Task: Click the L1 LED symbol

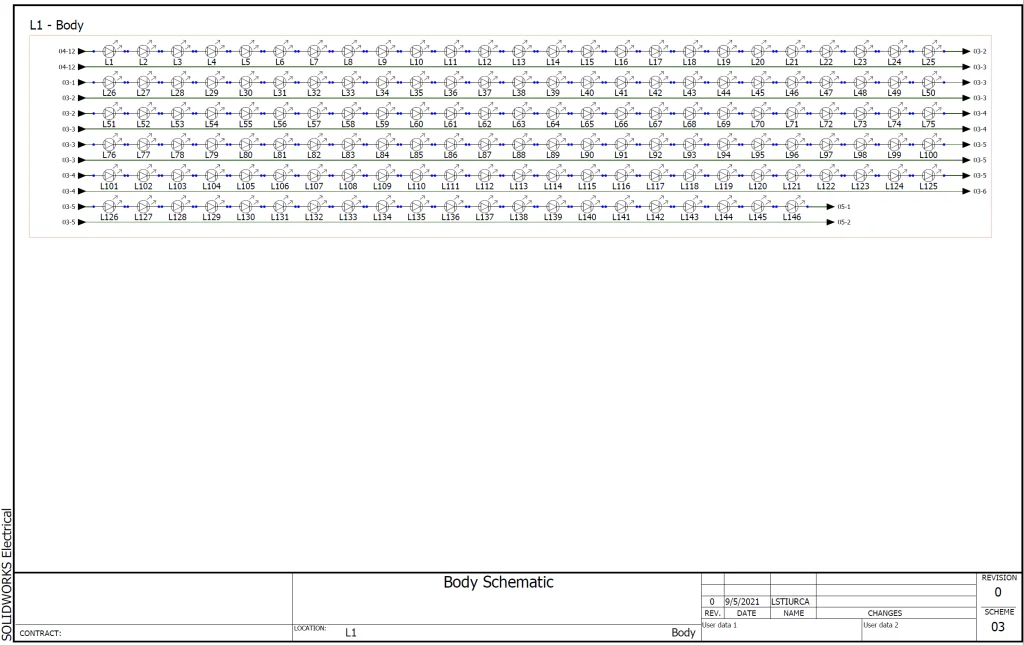Action: pyautogui.click(x=109, y=50)
